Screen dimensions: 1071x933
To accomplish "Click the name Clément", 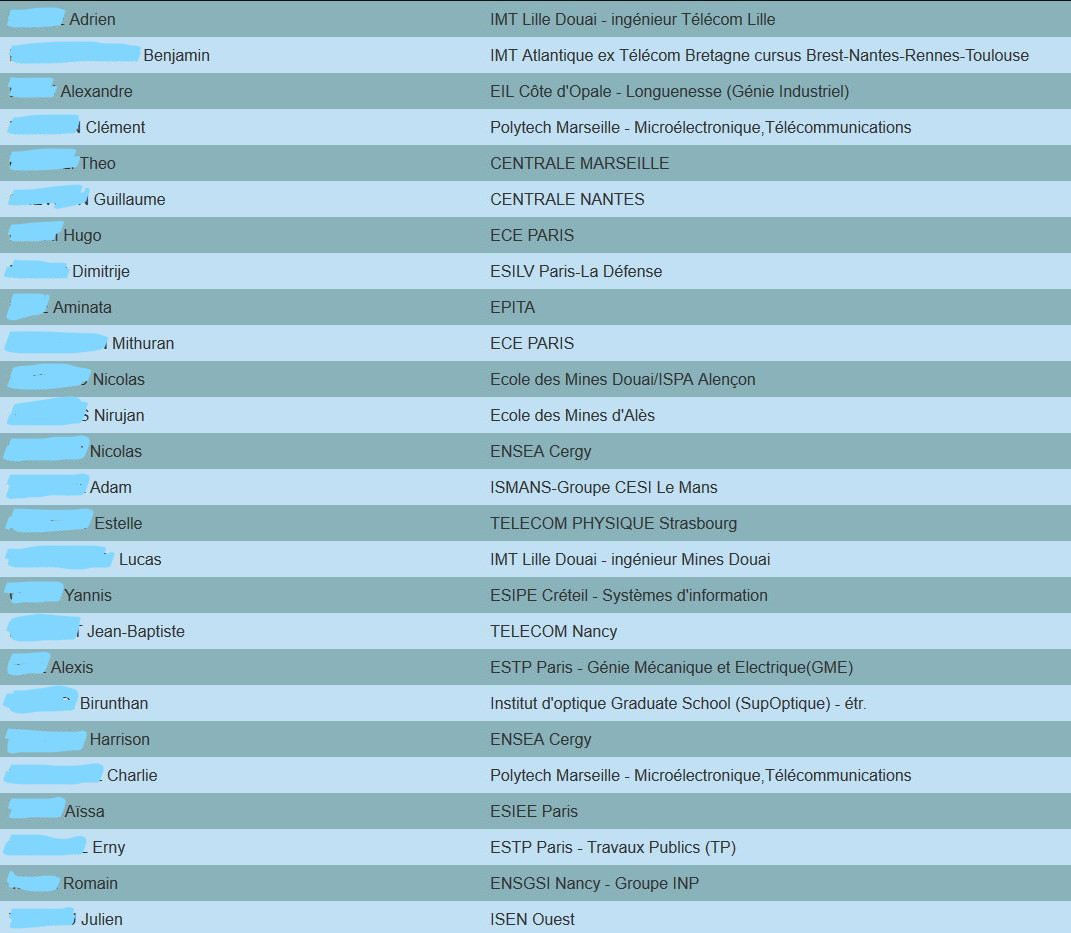I will coord(115,128).
